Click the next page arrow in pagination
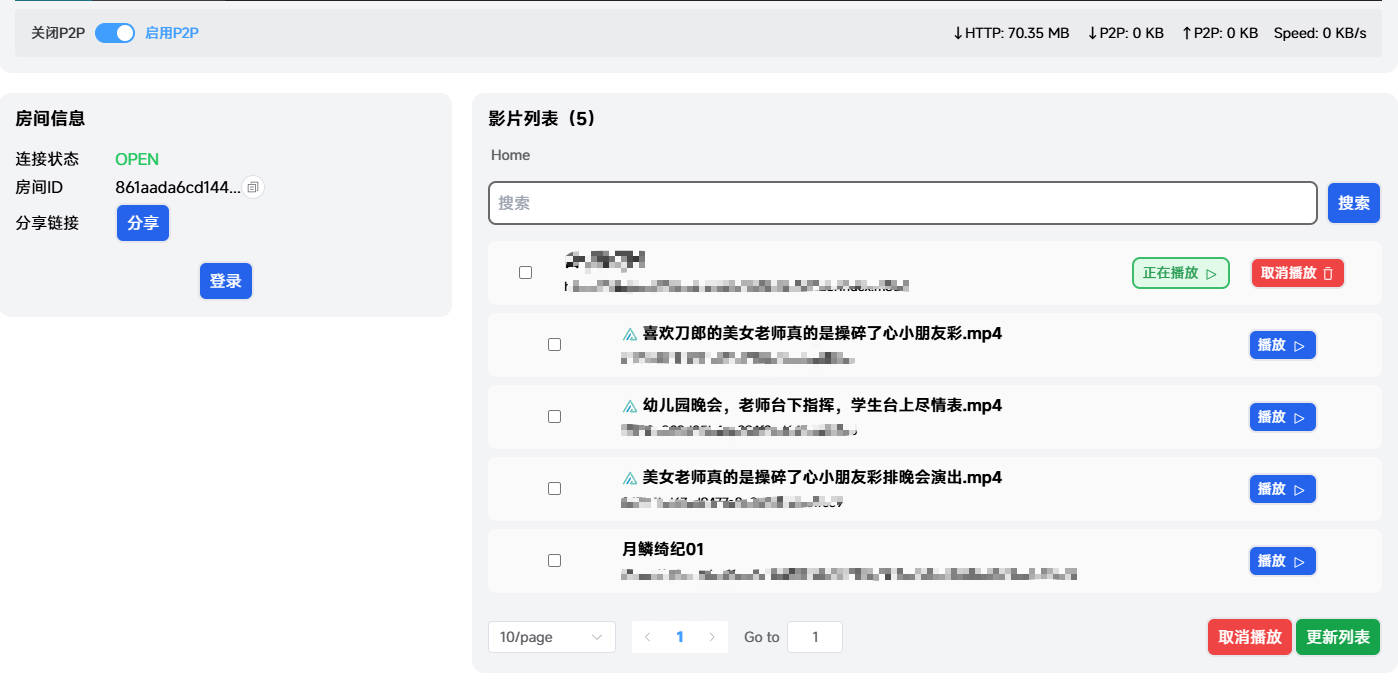 point(712,637)
